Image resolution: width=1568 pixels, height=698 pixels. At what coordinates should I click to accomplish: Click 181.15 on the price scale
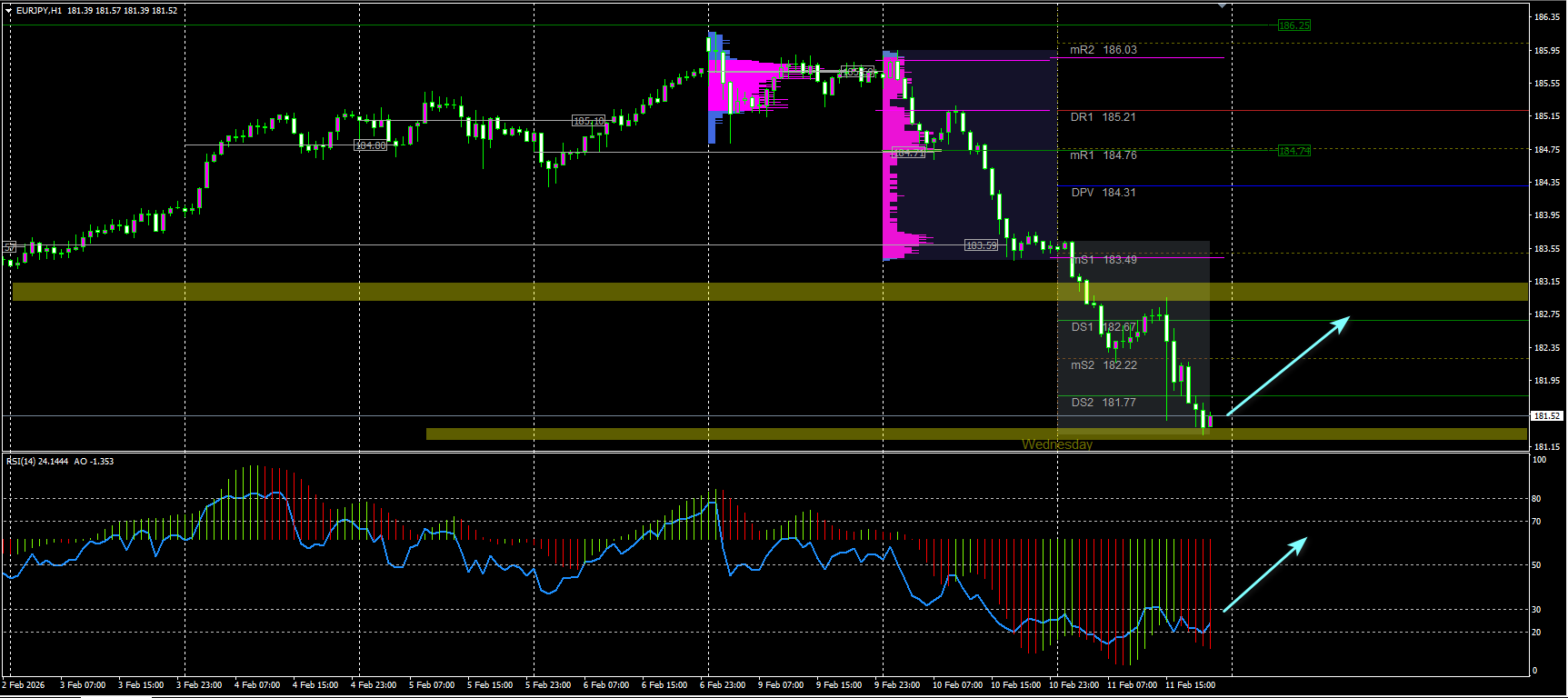(x=1547, y=447)
